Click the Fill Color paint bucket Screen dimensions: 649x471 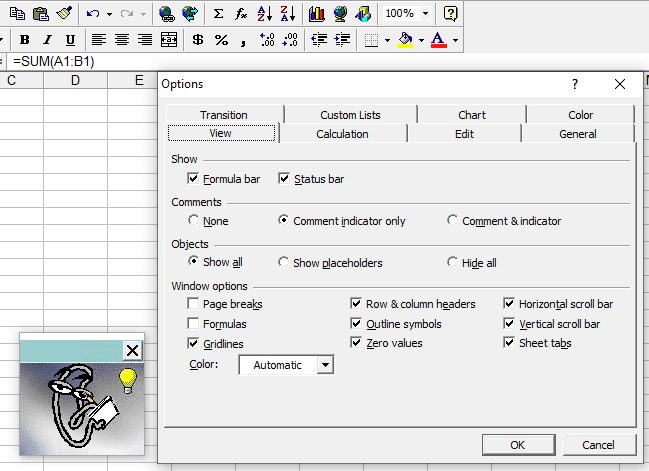pyautogui.click(x=405, y=40)
